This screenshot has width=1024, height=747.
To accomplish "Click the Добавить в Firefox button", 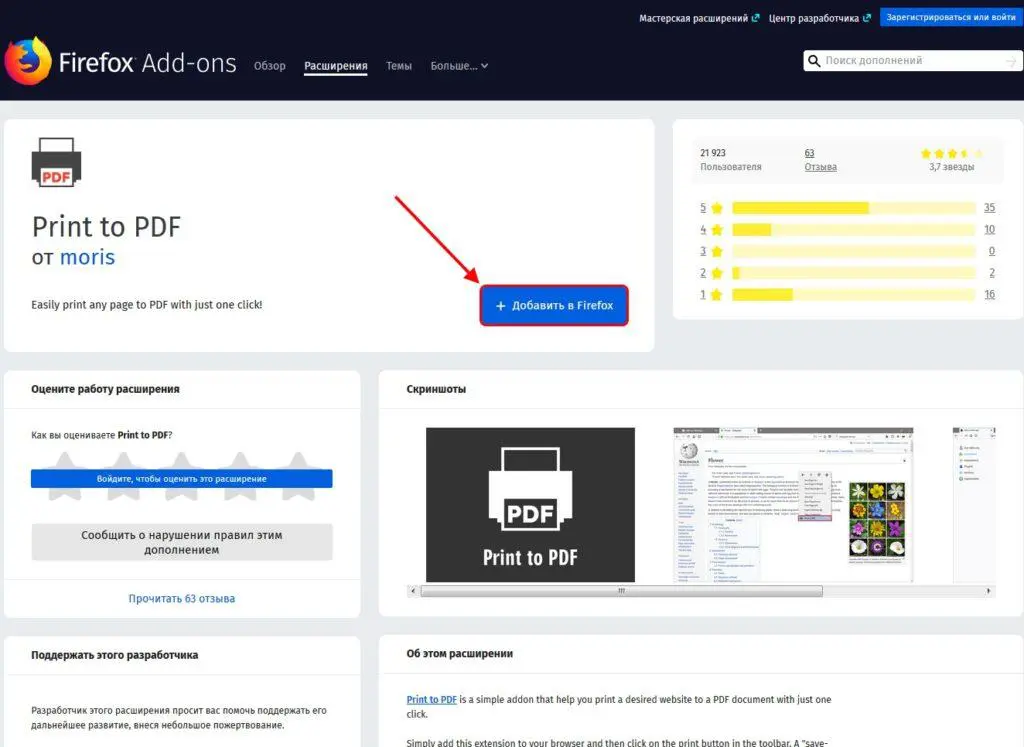I will pyautogui.click(x=554, y=305).
